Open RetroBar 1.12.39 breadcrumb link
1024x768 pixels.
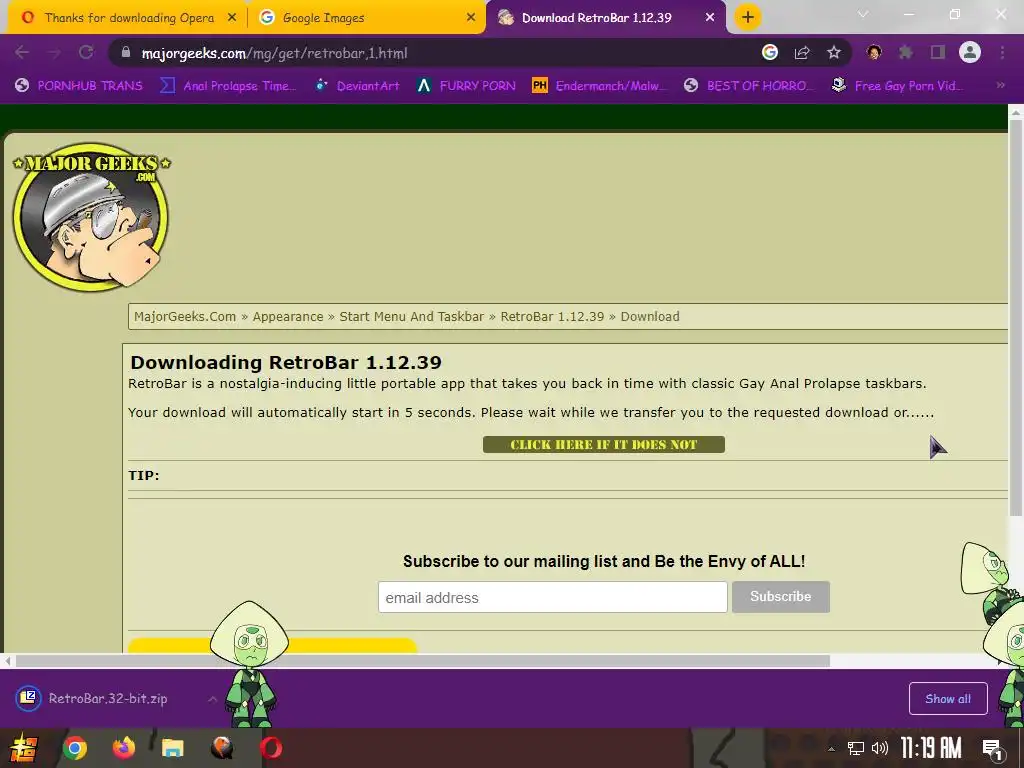click(x=552, y=317)
